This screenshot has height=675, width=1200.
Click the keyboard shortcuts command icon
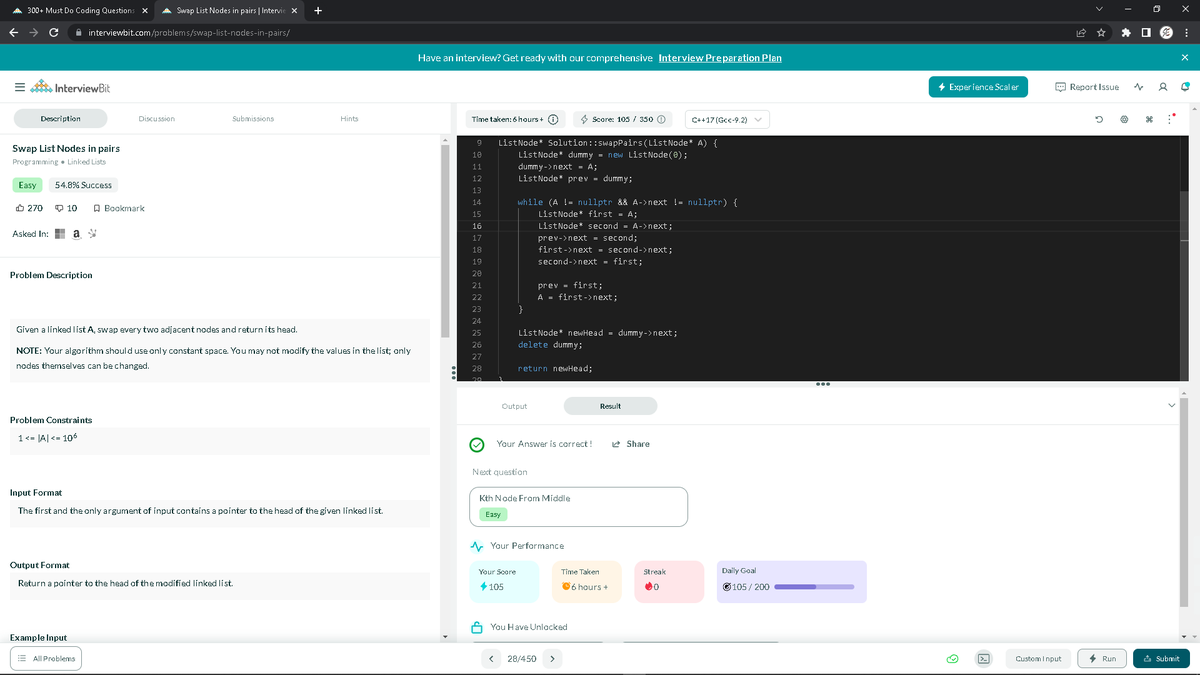[x=1148, y=120]
